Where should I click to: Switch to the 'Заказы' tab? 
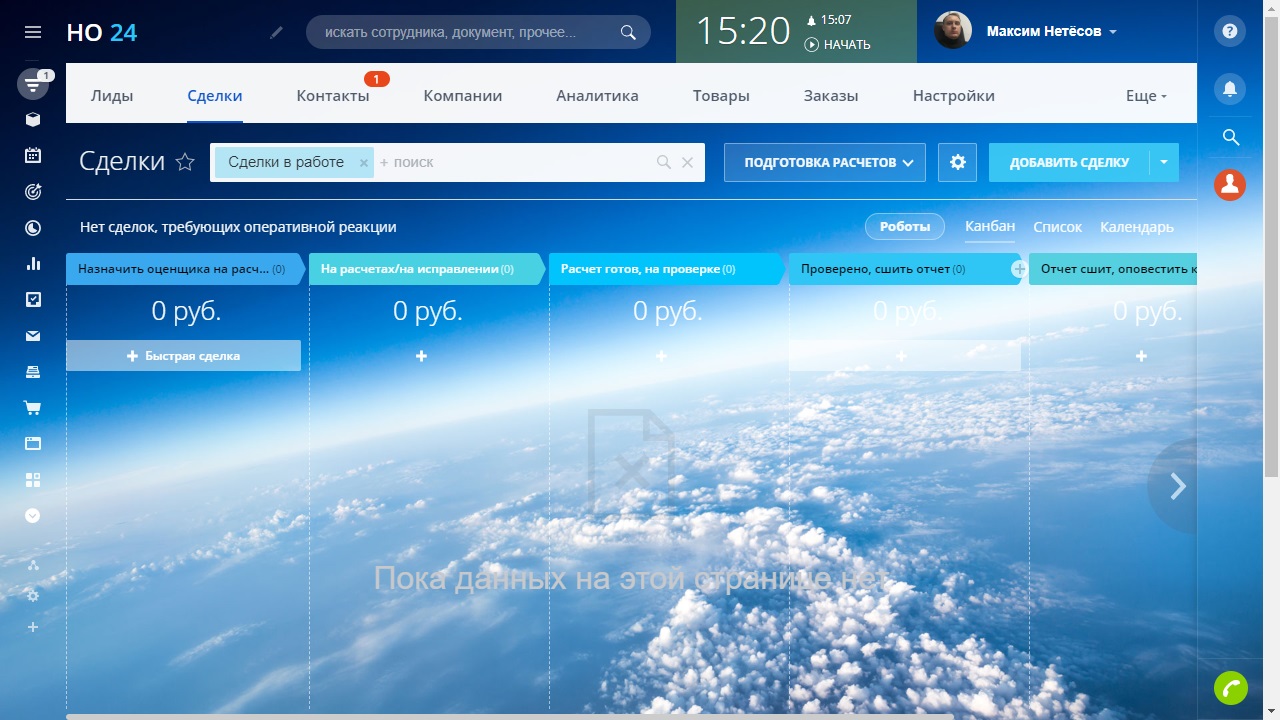click(831, 96)
